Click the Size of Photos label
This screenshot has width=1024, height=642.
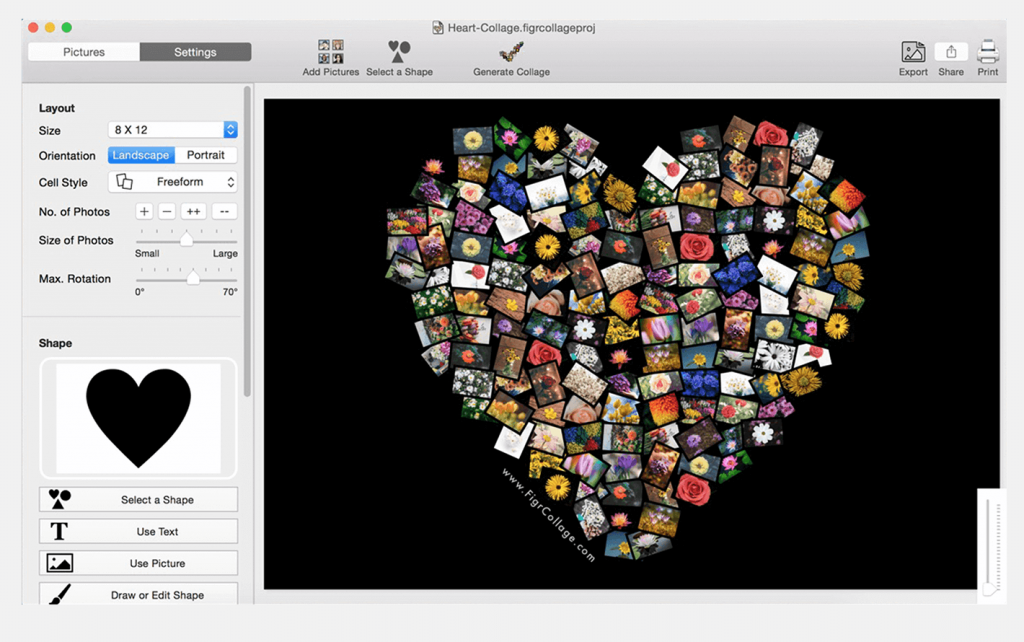click(76, 240)
